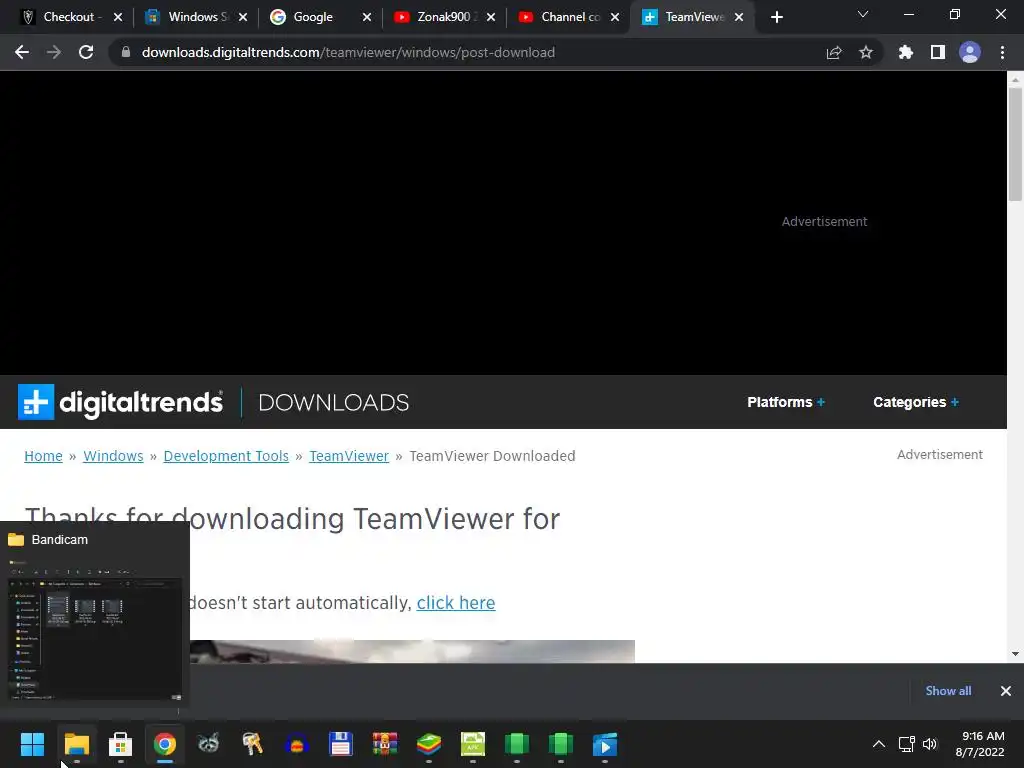The width and height of the screenshot is (1024, 768).
Task: Click the forward navigation arrow
Action: 54,52
